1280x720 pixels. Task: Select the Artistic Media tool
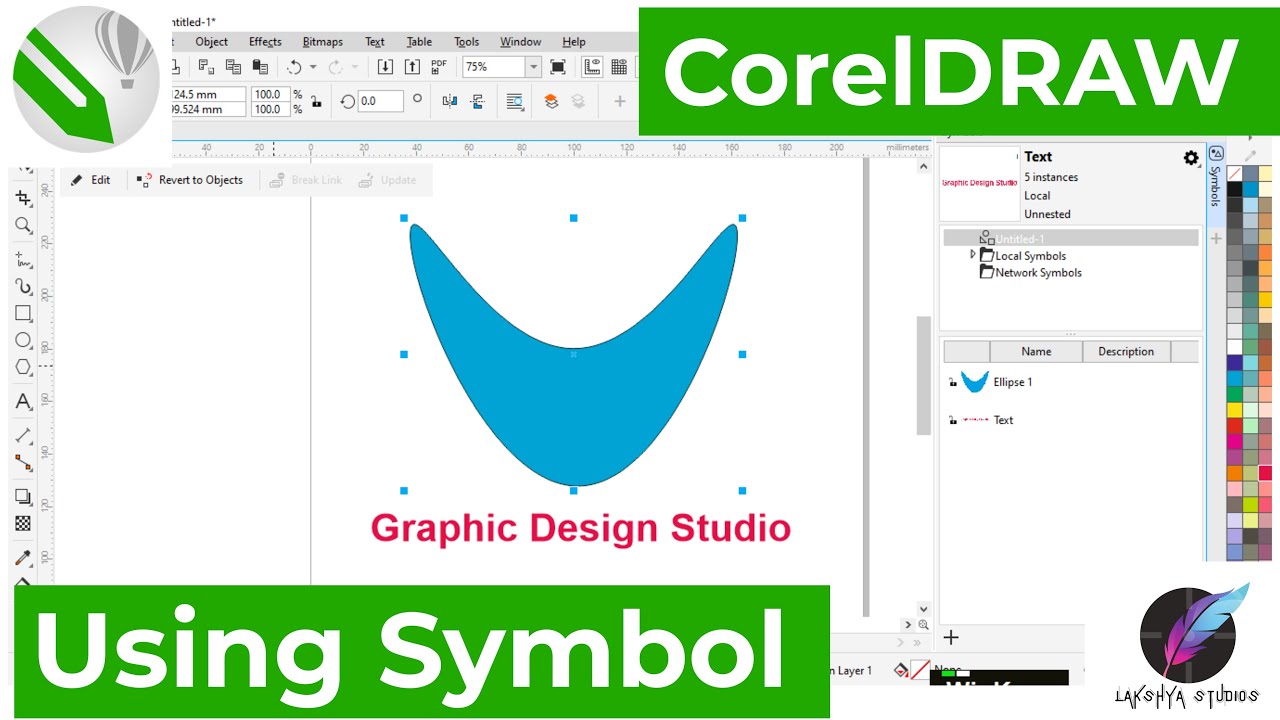coord(23,287)
